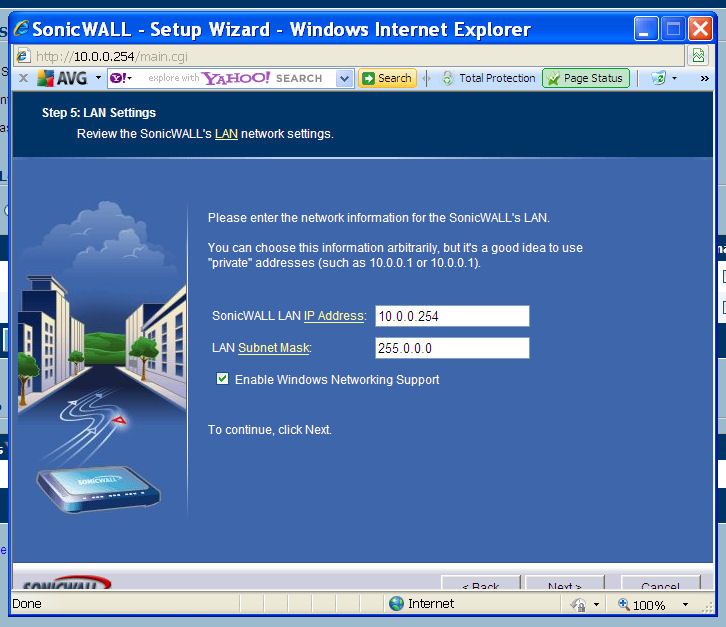Click the green Search button
The width and height of the screenshot is (726, 627).
[387, 78]
